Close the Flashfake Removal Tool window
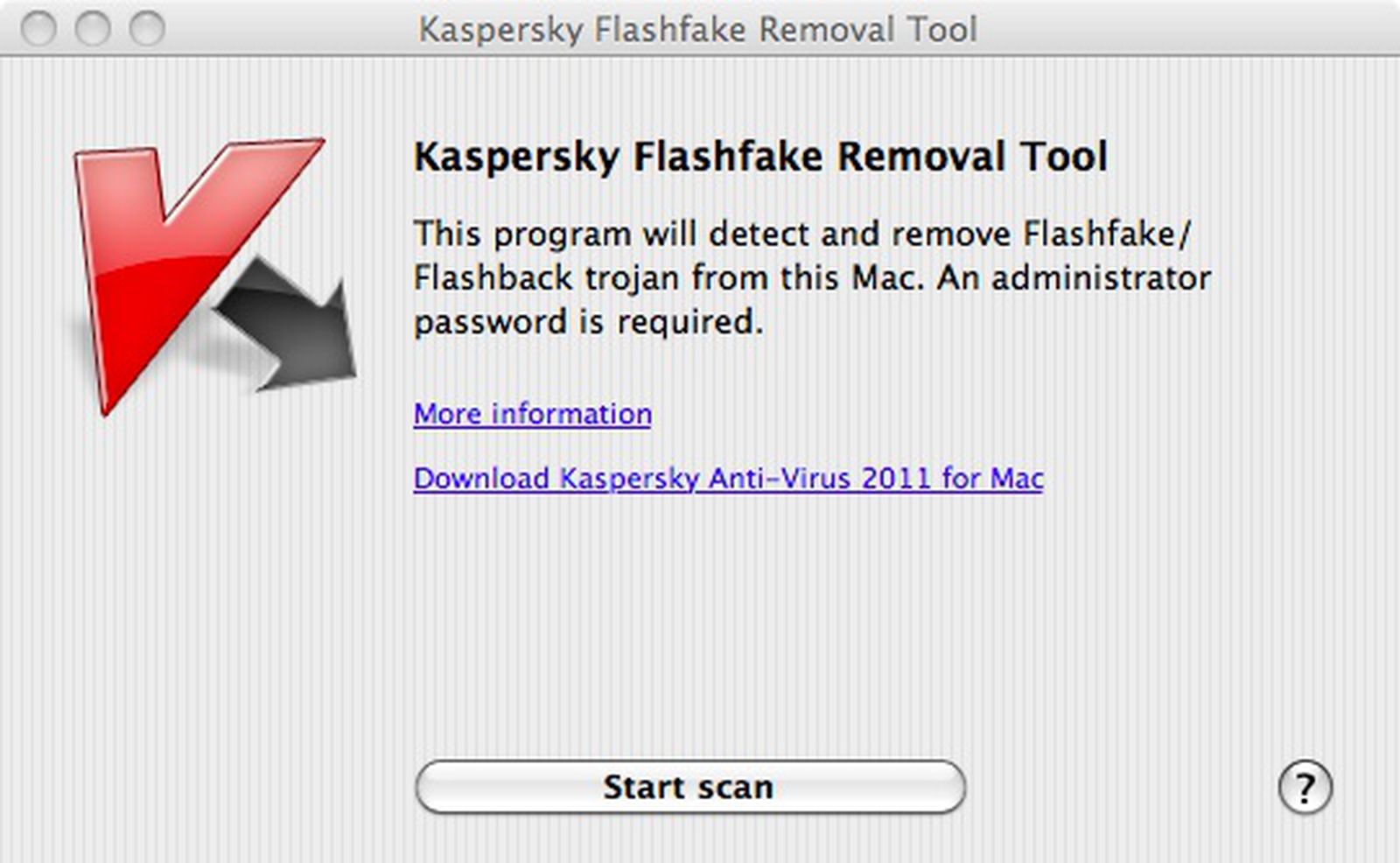The height and width of the screenshot is (863, 1400). click(38, 29)
